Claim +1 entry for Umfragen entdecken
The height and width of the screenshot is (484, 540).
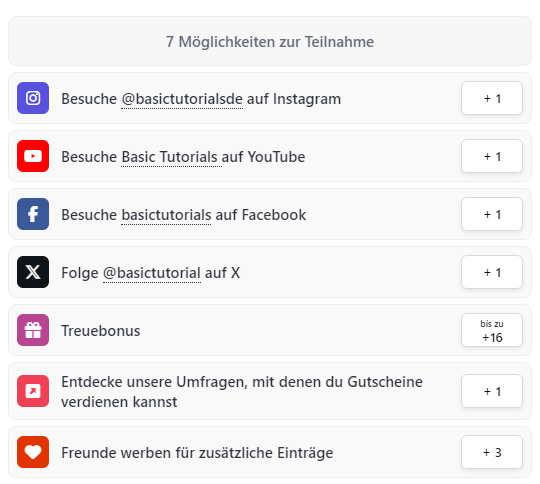pos(492,391)
